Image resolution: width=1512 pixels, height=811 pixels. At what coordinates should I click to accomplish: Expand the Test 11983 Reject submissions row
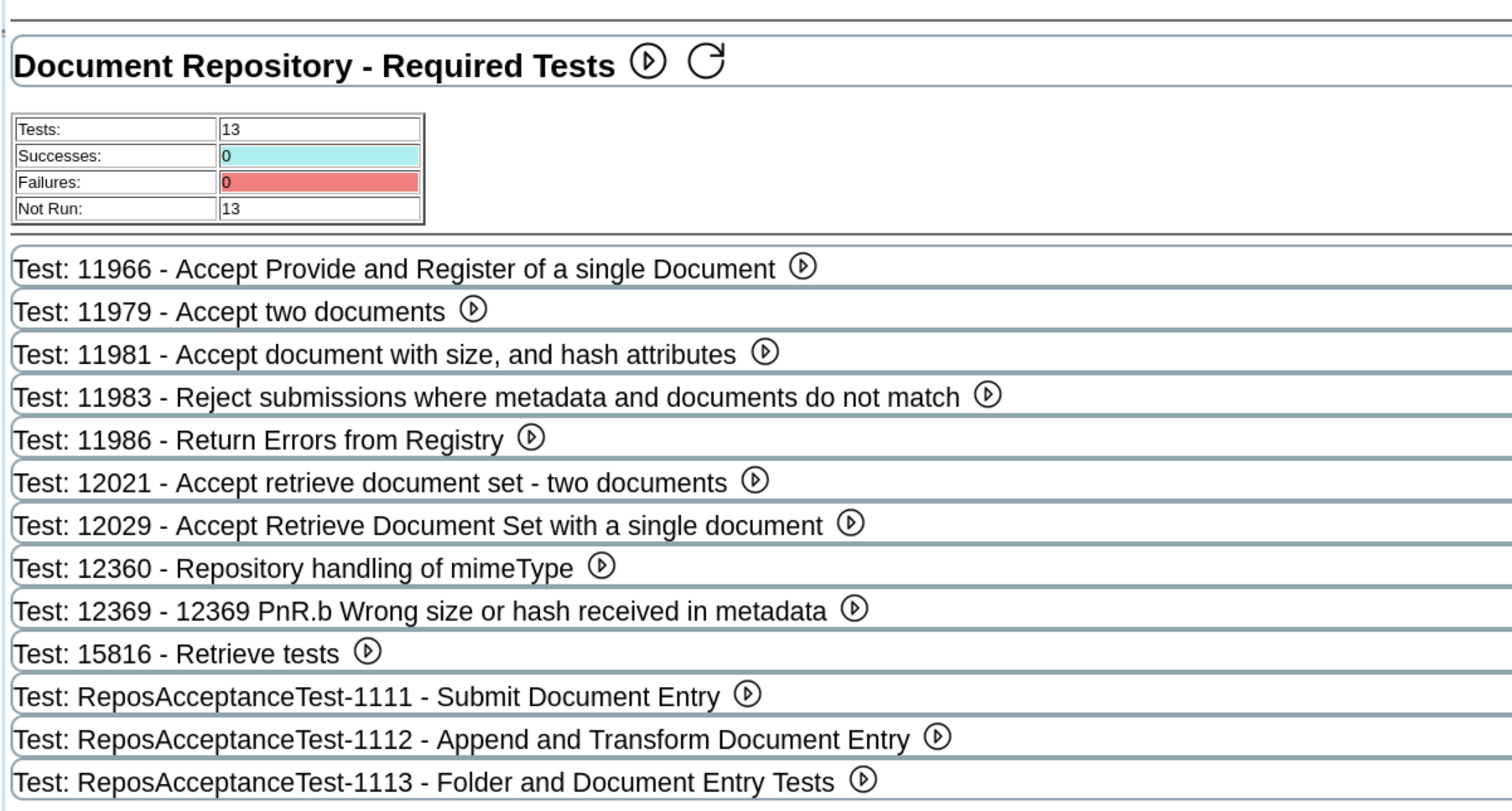point(486,398)
